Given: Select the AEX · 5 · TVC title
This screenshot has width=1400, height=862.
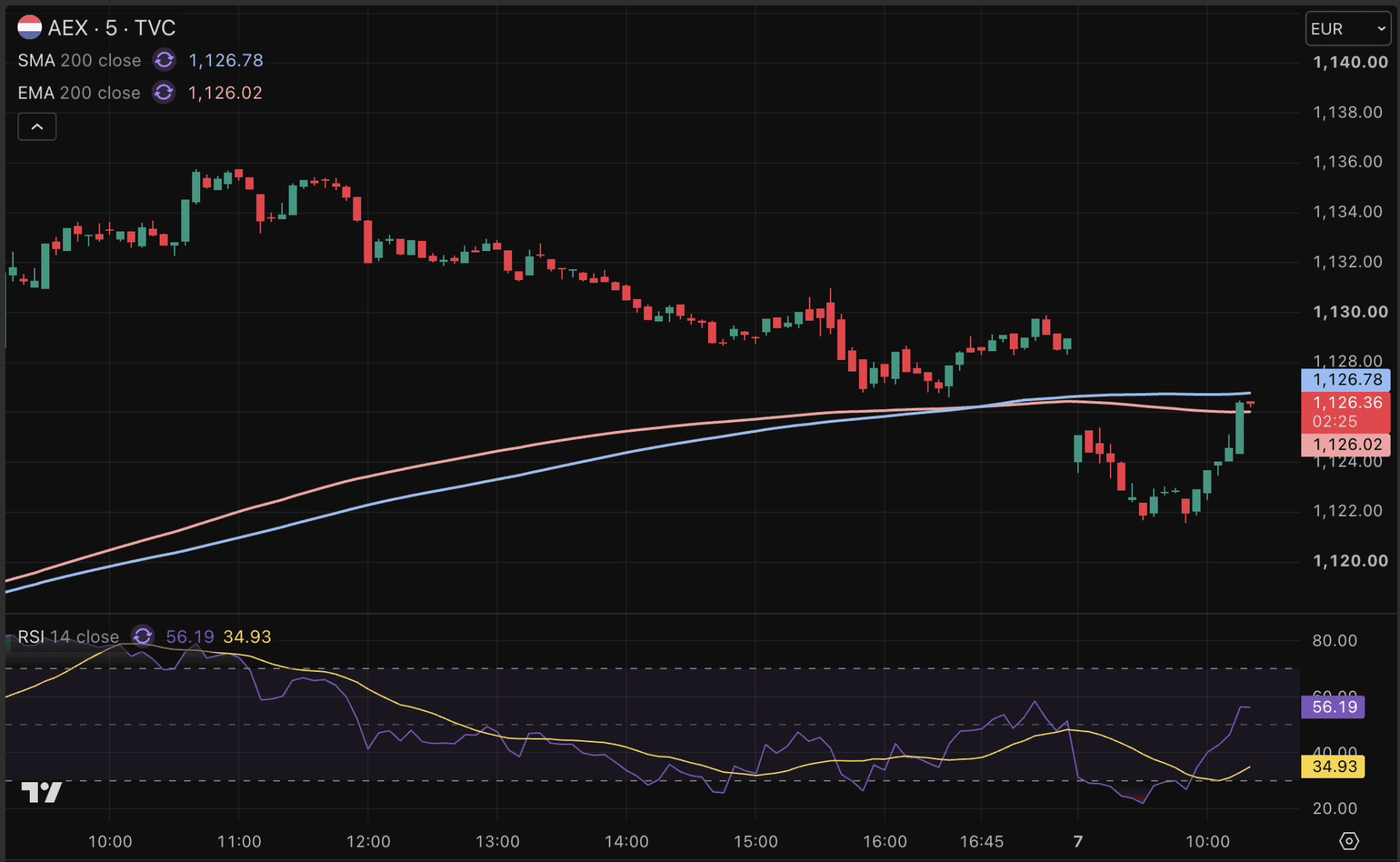Looking at the screenshot, I should (112, 28).
